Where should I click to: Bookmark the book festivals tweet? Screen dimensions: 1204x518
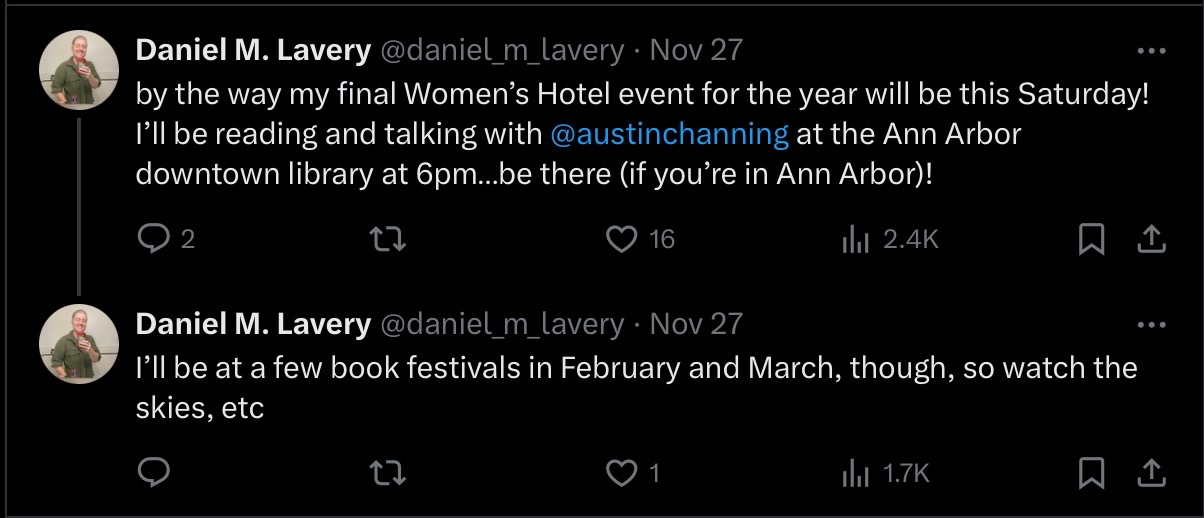[x=1092, y=473]
